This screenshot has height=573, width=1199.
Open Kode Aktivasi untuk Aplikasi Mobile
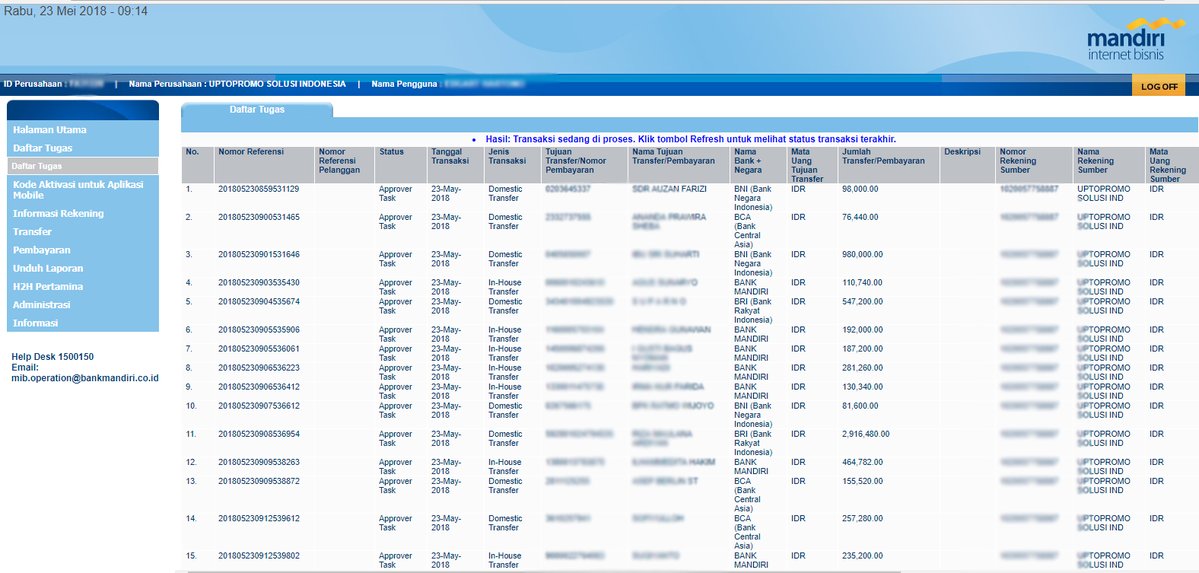(x=78, y=190)
